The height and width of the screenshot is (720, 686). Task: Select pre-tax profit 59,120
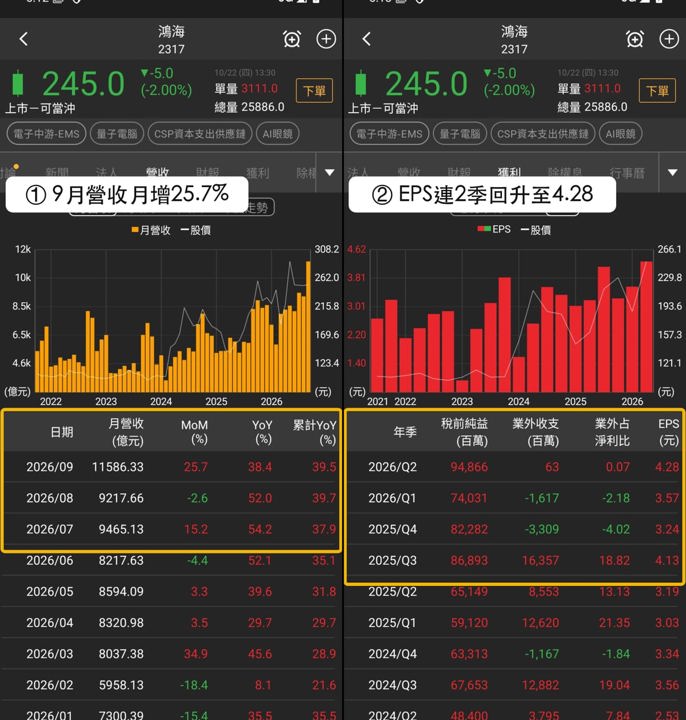pos(469,623)
